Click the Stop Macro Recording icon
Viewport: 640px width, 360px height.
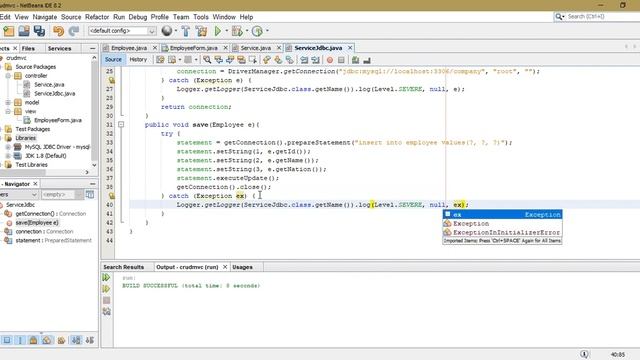tap(341, 60)
